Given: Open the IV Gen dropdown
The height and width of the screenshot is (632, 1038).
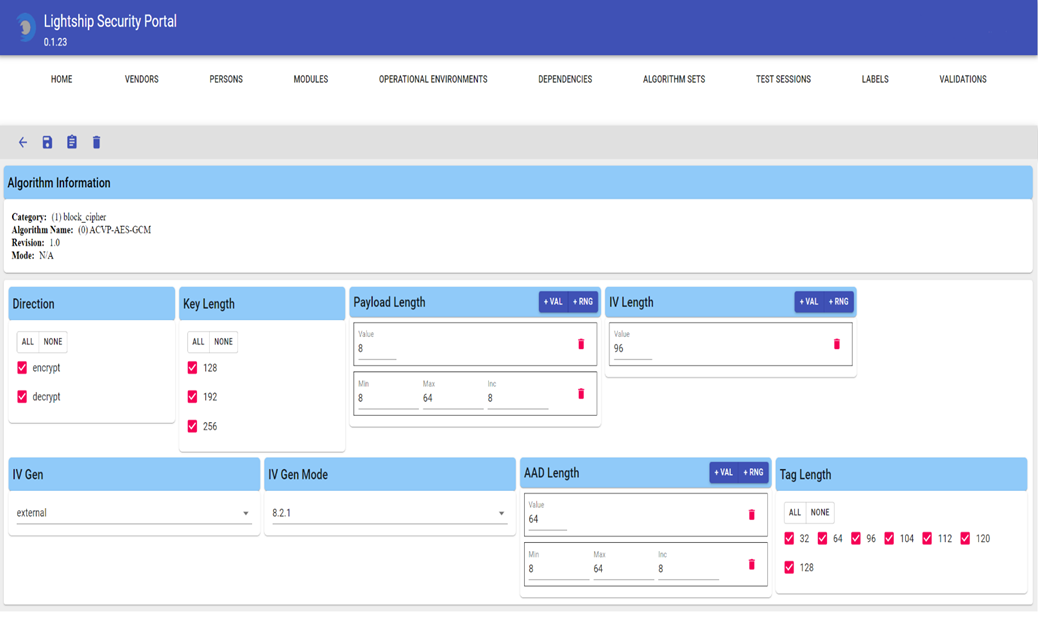Looking at the screenshot, I should point(133,514).
